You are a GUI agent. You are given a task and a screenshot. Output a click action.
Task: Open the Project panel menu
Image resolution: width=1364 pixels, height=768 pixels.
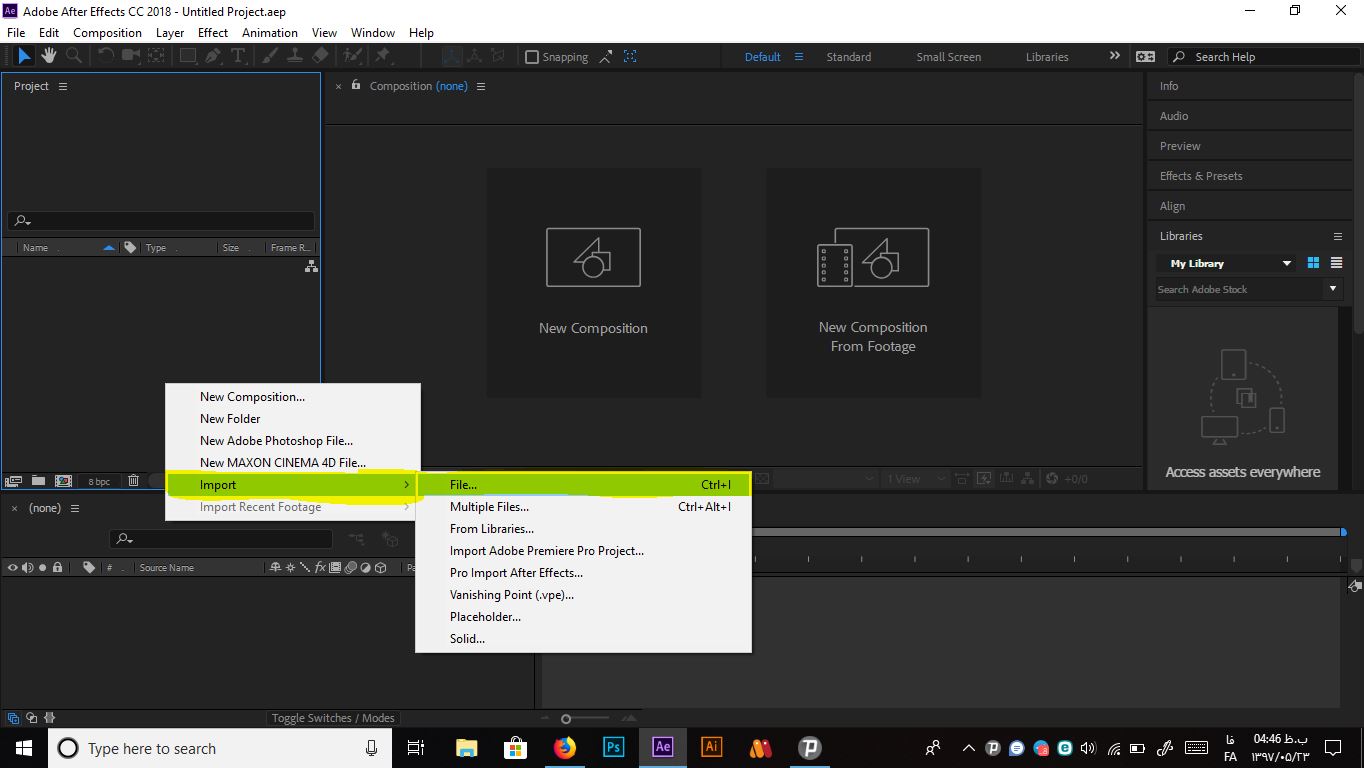(63, 86)
